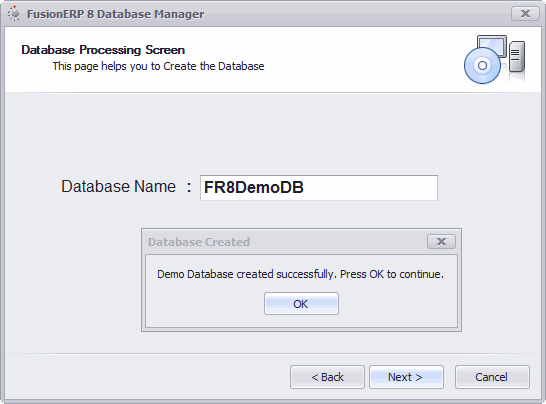Viewport: 546px width, 404px height.
Task: Click the colon after Database Name label
Action: [x=189, y=187]
